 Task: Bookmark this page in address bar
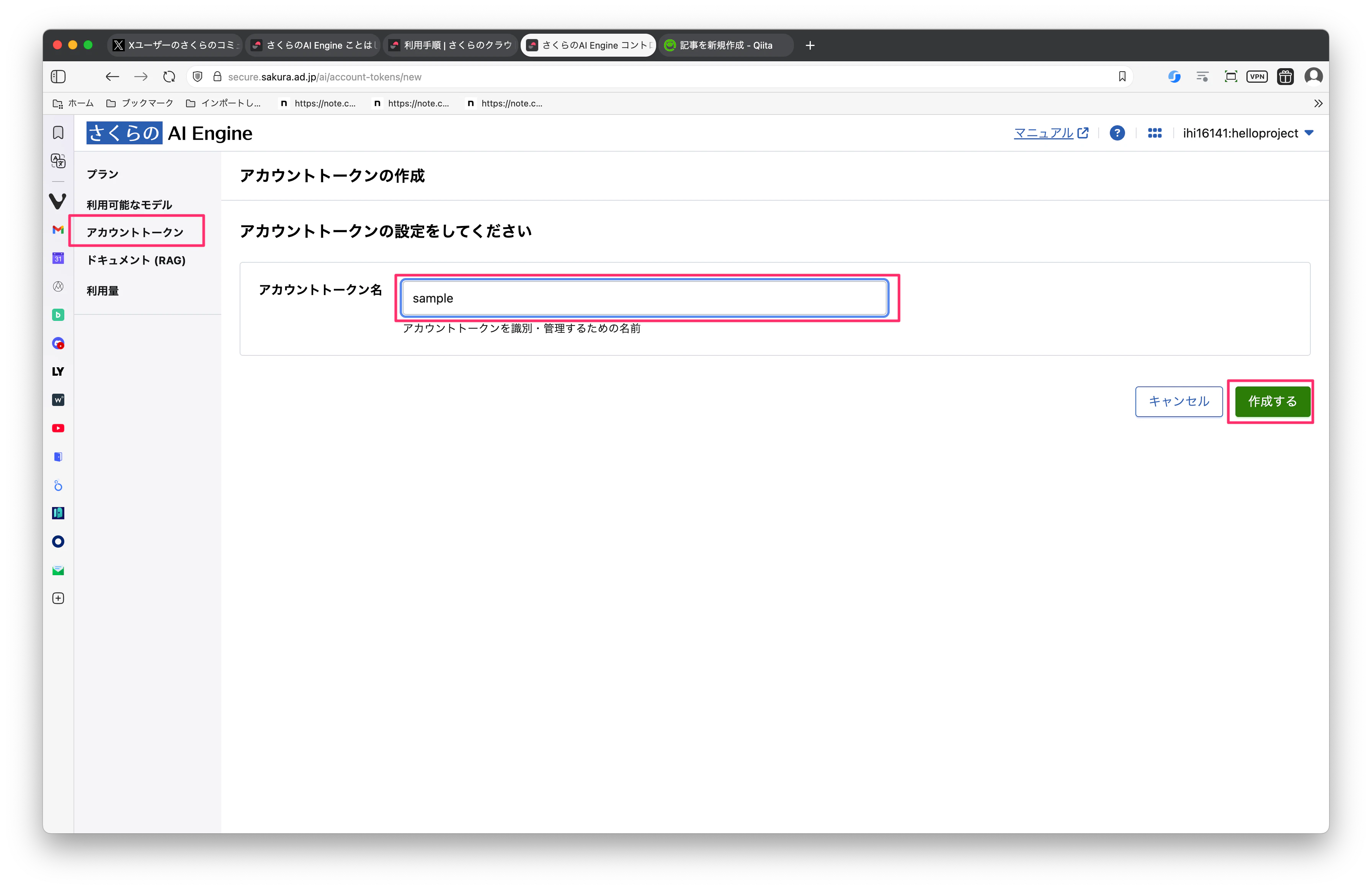(x=1122, y=76)
